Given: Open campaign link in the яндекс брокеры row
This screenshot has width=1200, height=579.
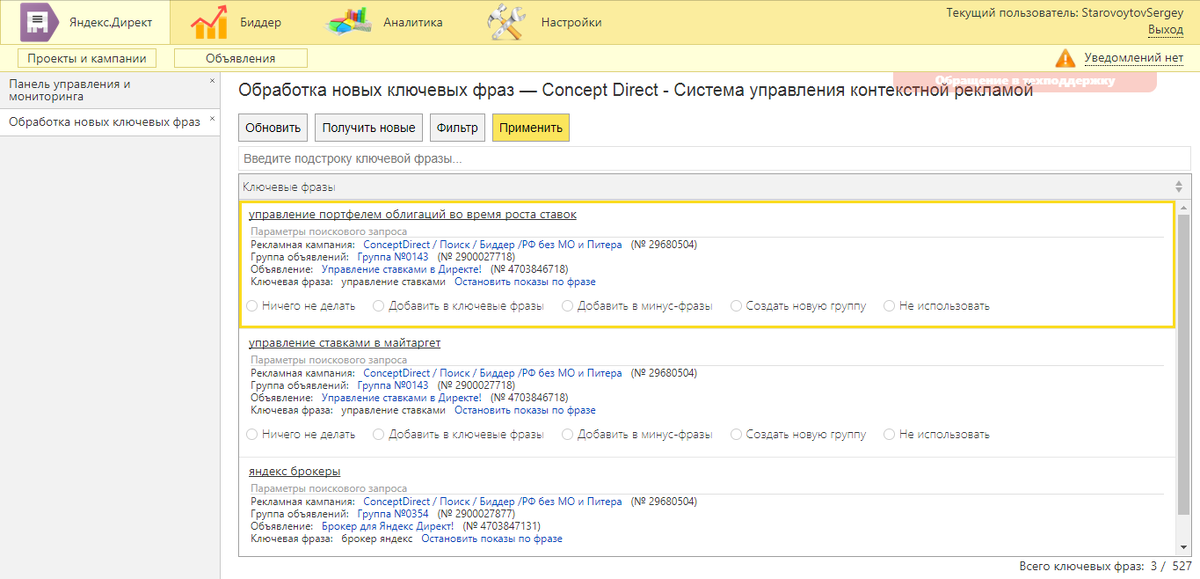Looking at the screenshot, I should tap(492, 501).
